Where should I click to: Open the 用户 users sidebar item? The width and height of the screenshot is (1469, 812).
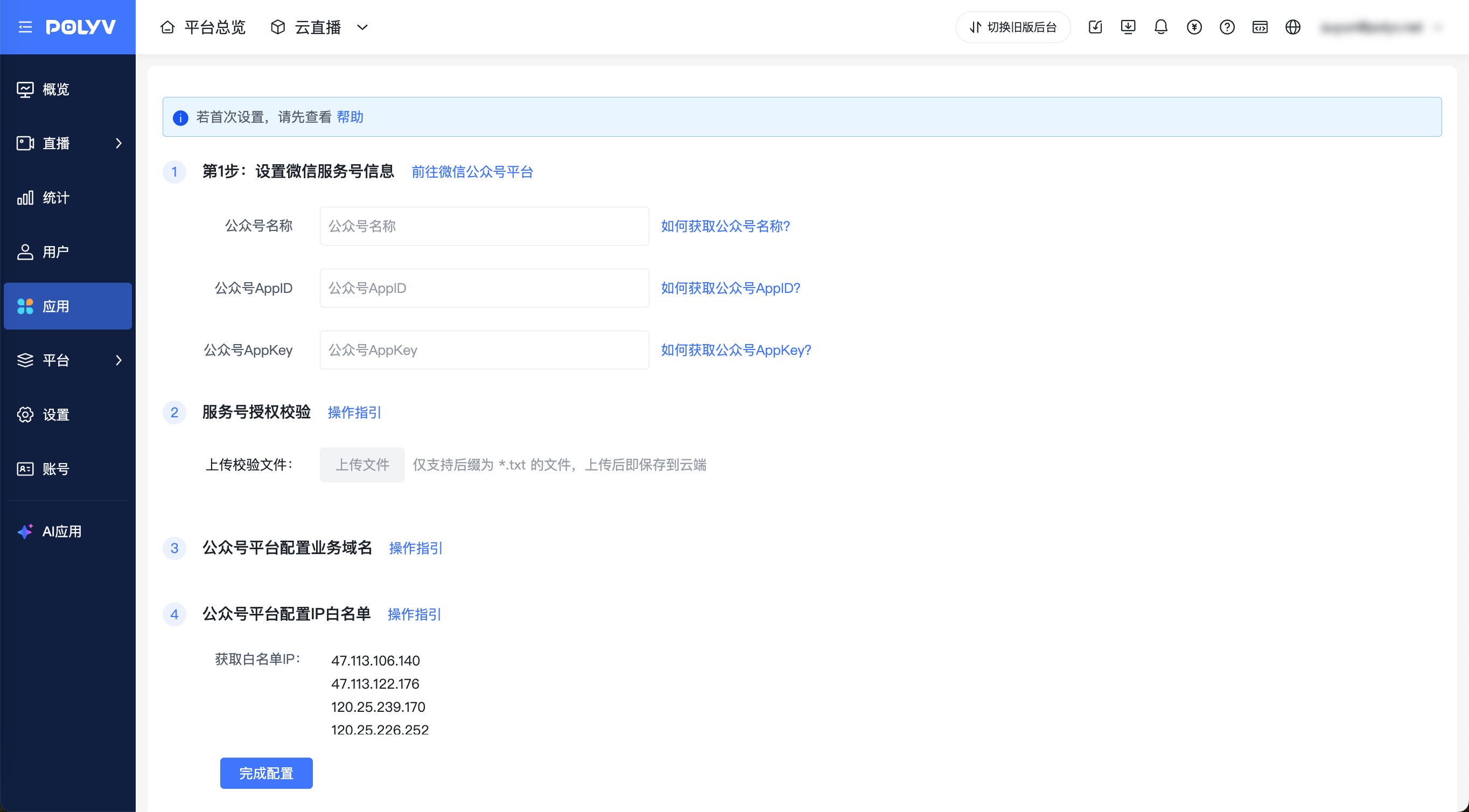(68, 252)
